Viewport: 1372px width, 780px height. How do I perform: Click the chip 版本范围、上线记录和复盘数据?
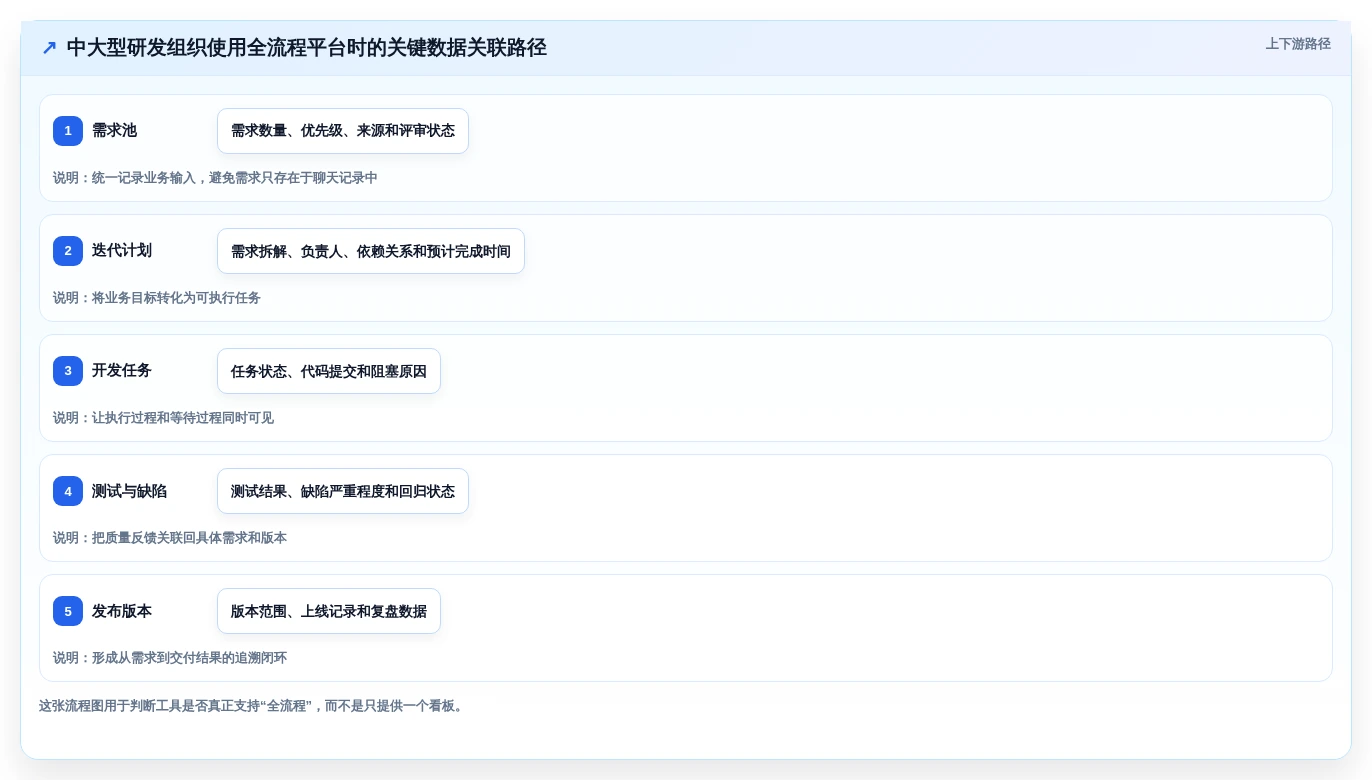[x=329, y=611]
